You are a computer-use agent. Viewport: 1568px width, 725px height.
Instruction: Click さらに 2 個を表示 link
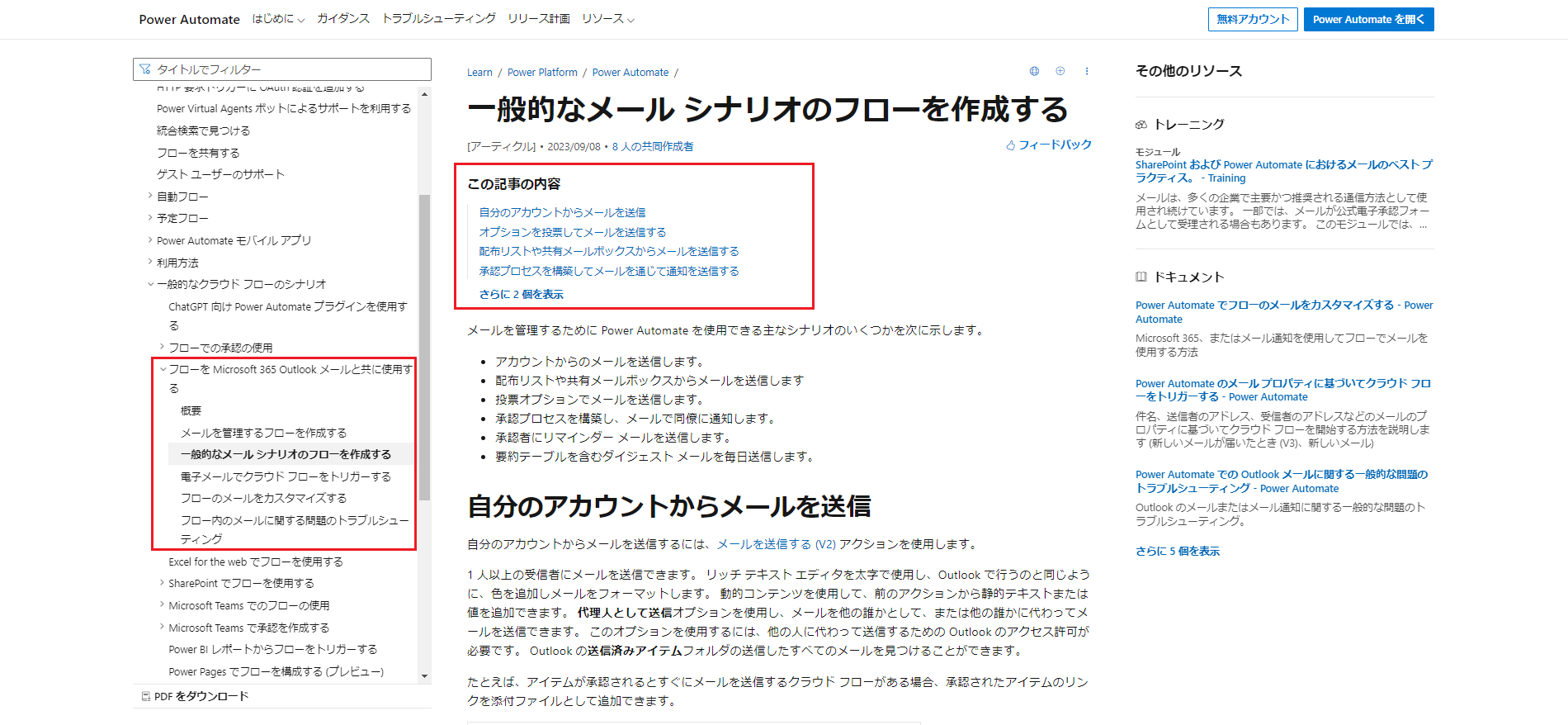(522, 294)
